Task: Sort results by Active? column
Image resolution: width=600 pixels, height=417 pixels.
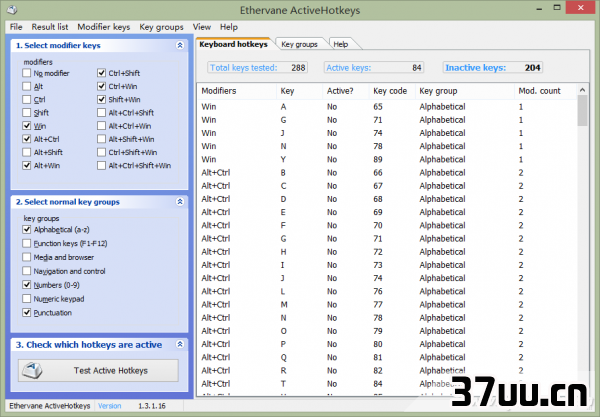Action: 346,91
